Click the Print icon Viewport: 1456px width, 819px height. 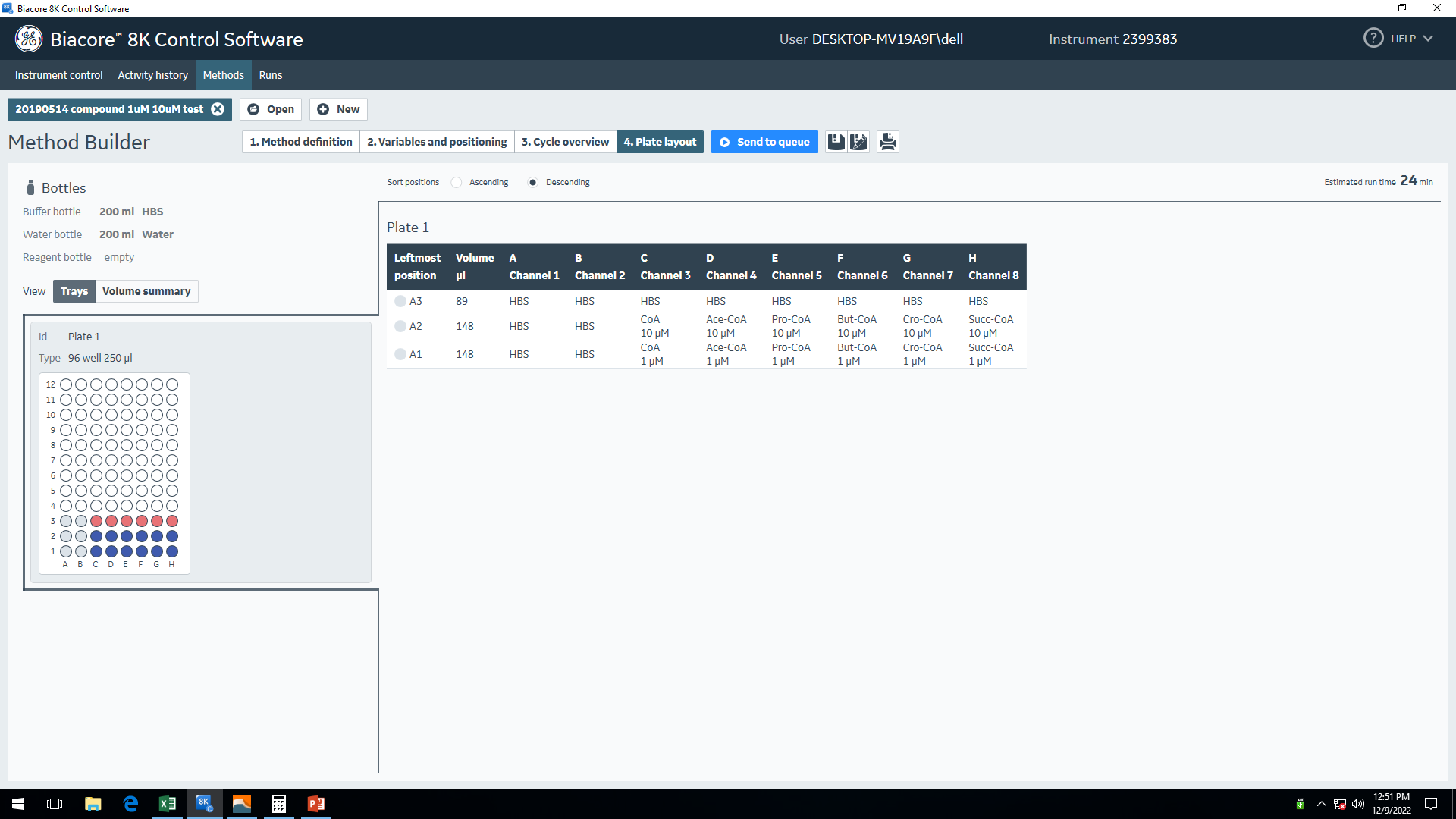click(x=888, y=142)
